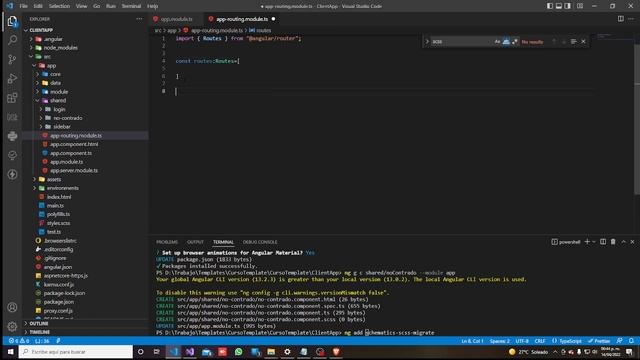Viewport: 640px width, 360px height.
Task: Open the Extensions view
Action: coord(12,98)
